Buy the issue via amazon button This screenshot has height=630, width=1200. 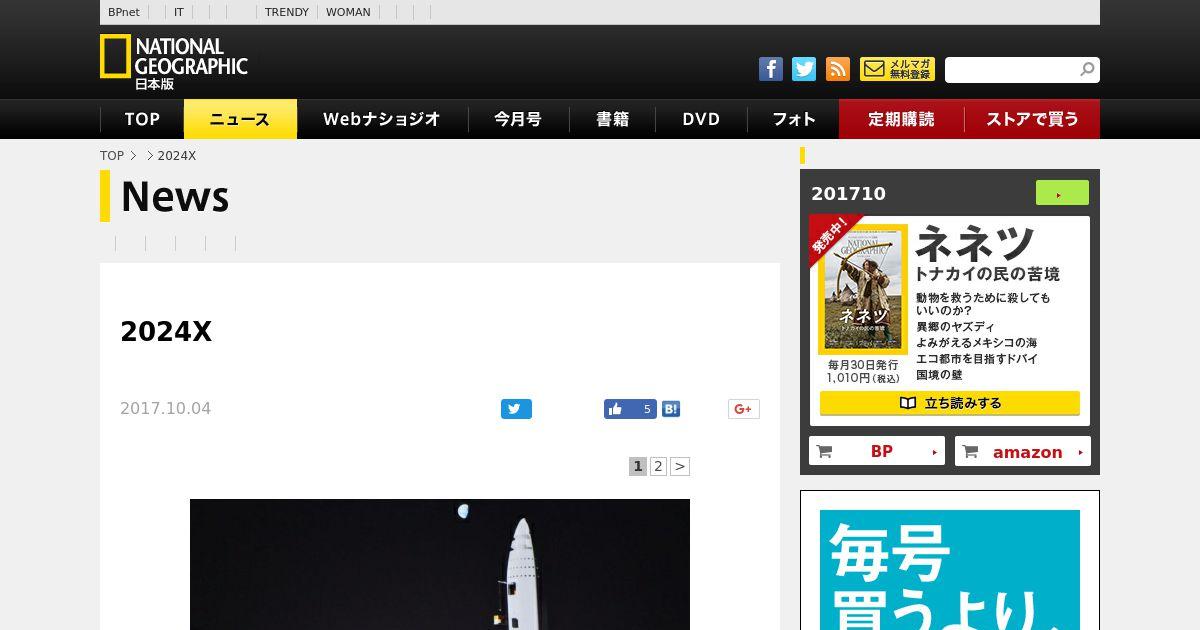1023,452
